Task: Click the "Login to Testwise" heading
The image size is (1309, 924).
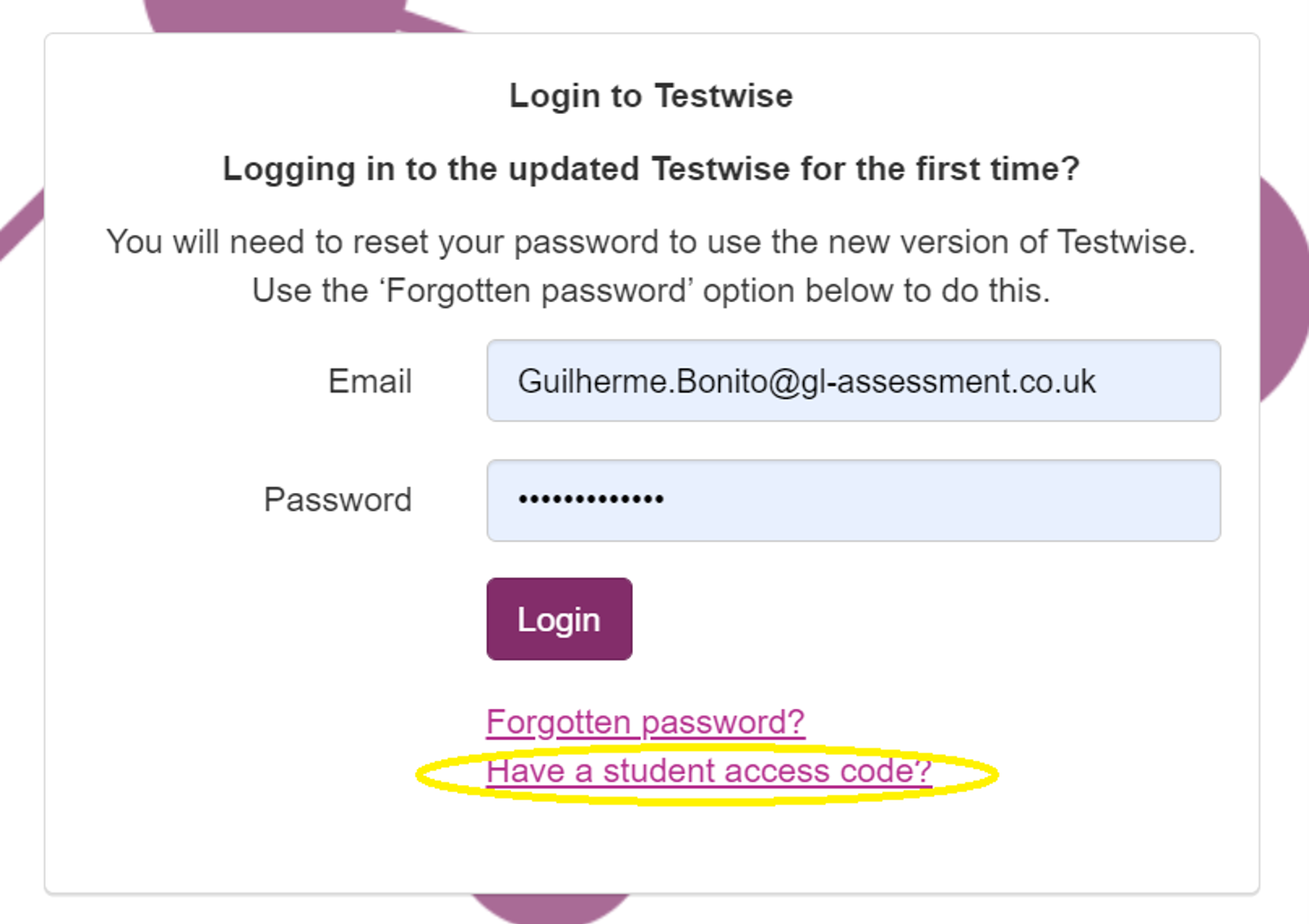Action: pos(652,95)
